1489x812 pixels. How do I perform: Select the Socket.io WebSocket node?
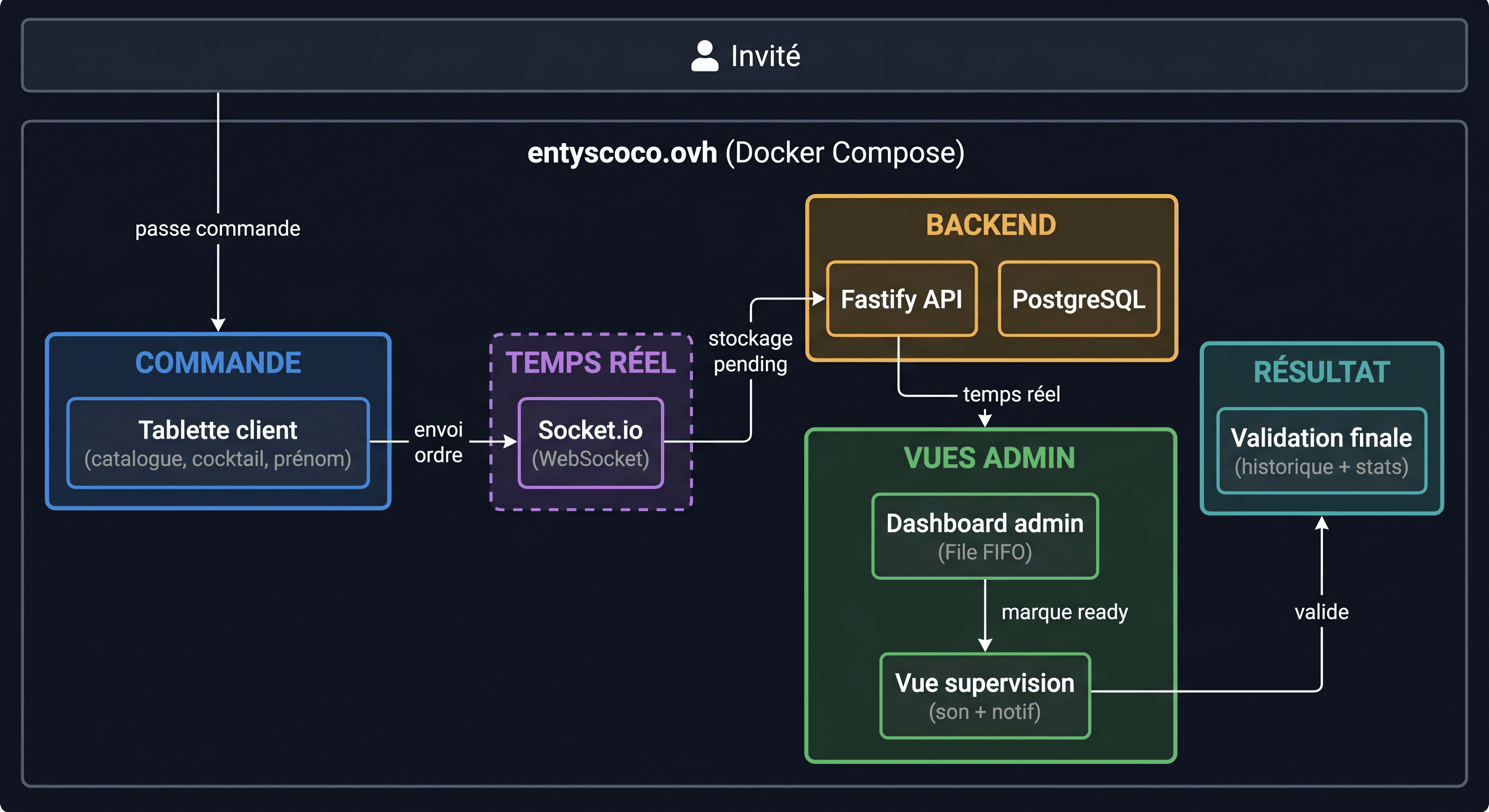(591, 444)
